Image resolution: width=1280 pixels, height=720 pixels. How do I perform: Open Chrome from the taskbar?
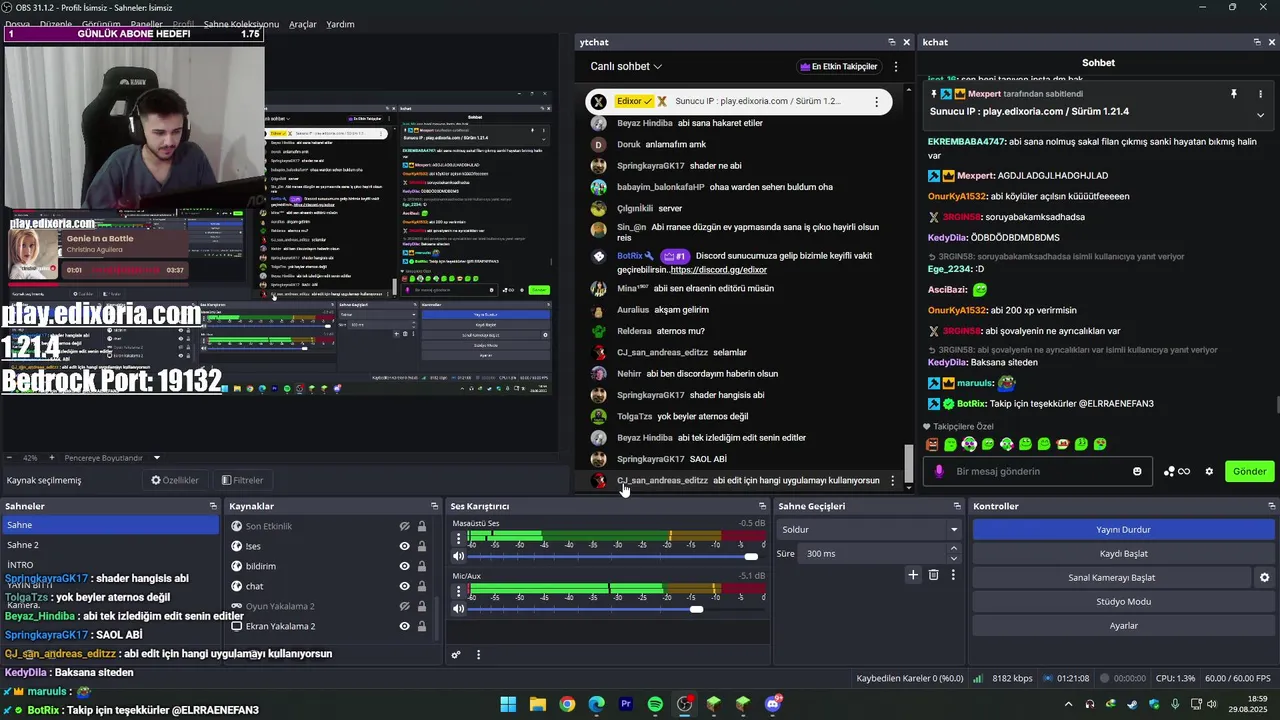click(x=567, y=704)
